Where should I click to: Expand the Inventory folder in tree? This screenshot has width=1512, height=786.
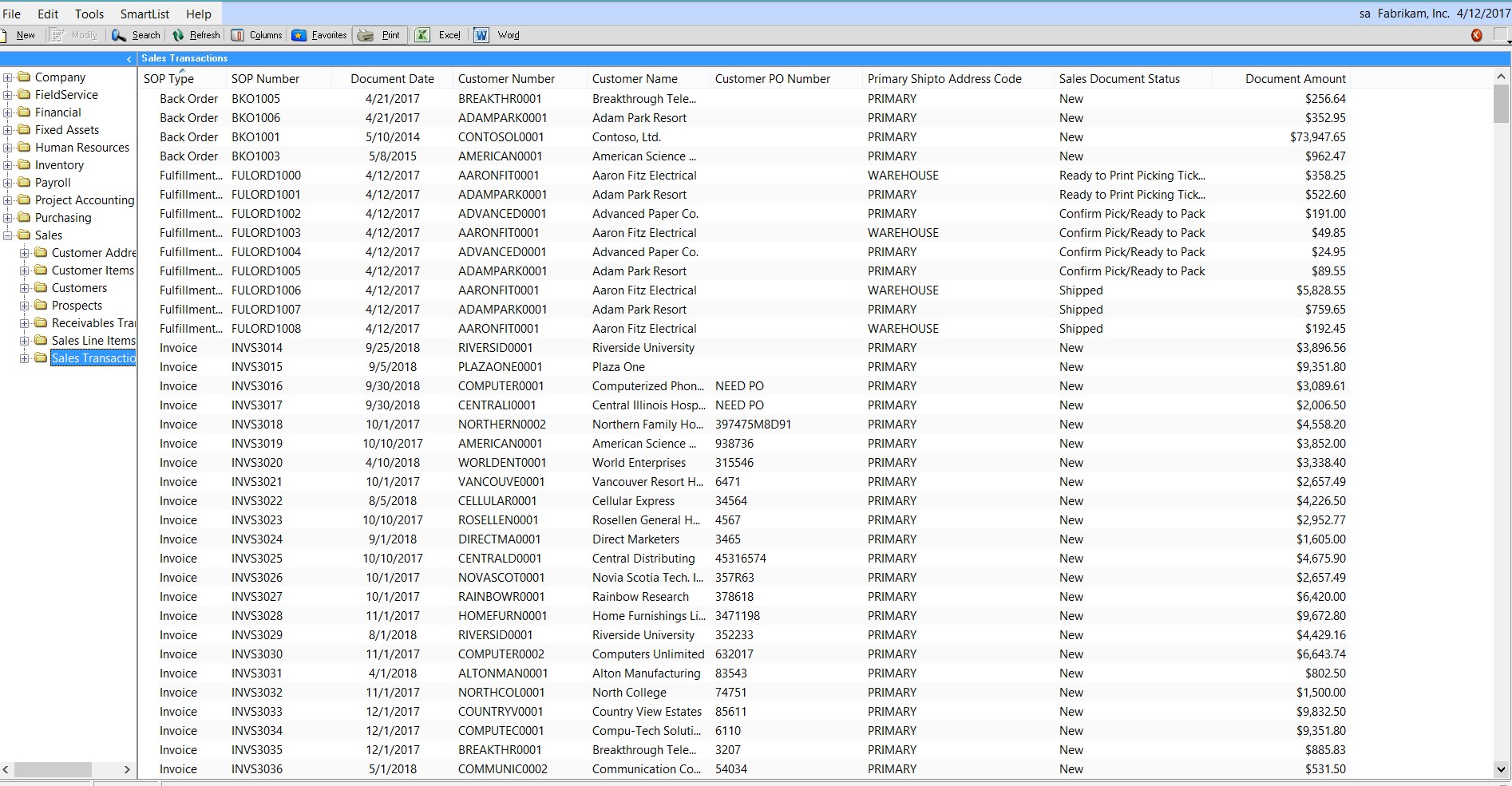click(x=8, y=165)
